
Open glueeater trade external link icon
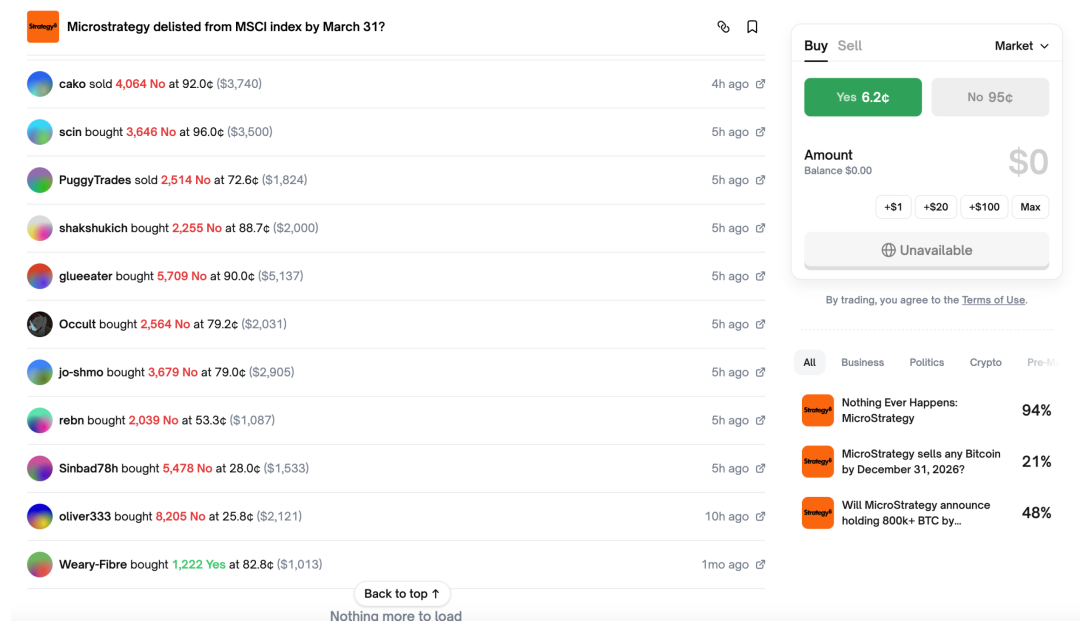click(760, 276)
